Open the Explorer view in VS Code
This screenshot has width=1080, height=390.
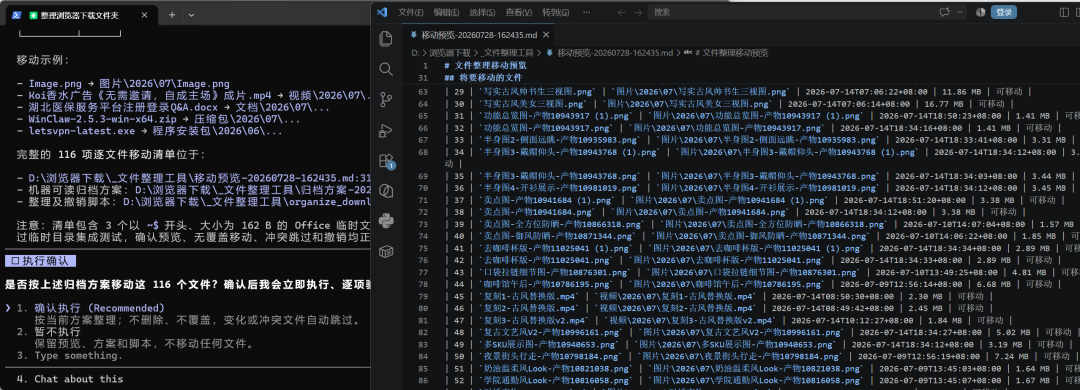tap(386, 39)
